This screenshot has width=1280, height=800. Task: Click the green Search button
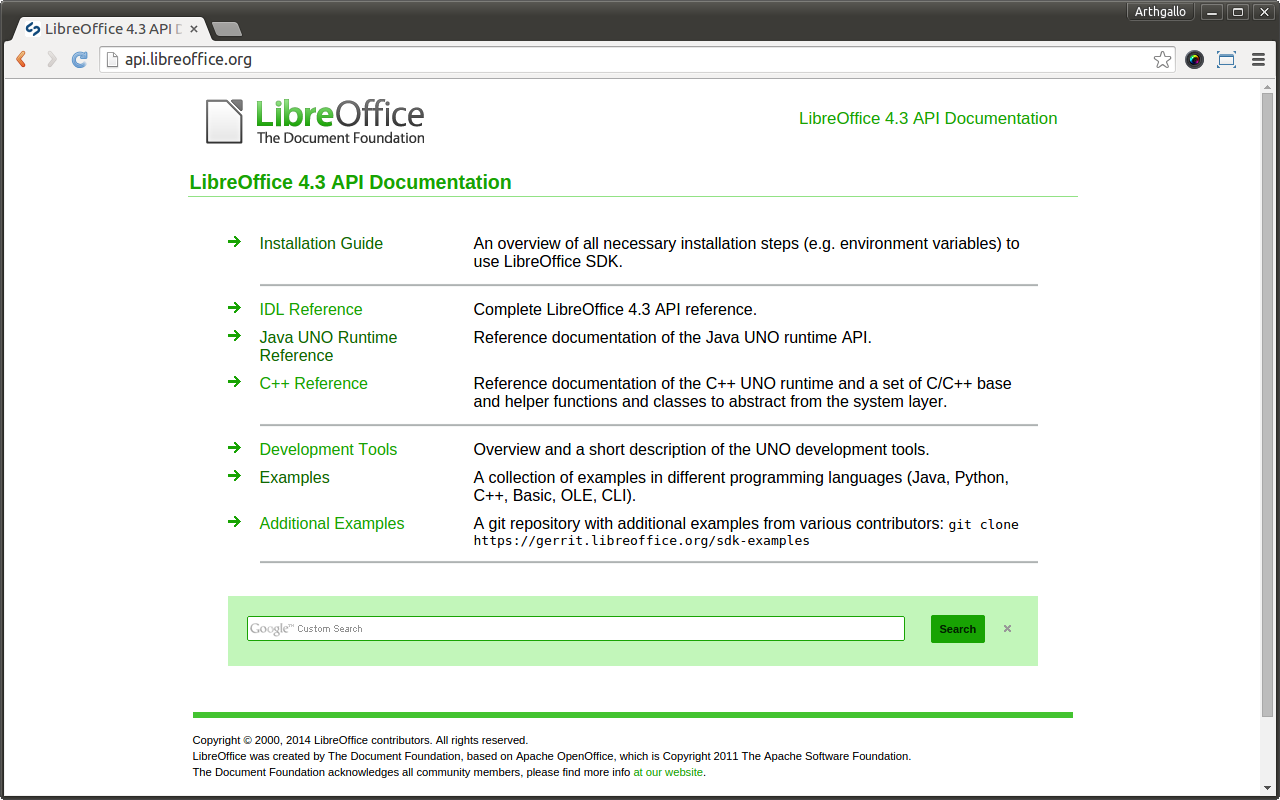tap(957, 629)
